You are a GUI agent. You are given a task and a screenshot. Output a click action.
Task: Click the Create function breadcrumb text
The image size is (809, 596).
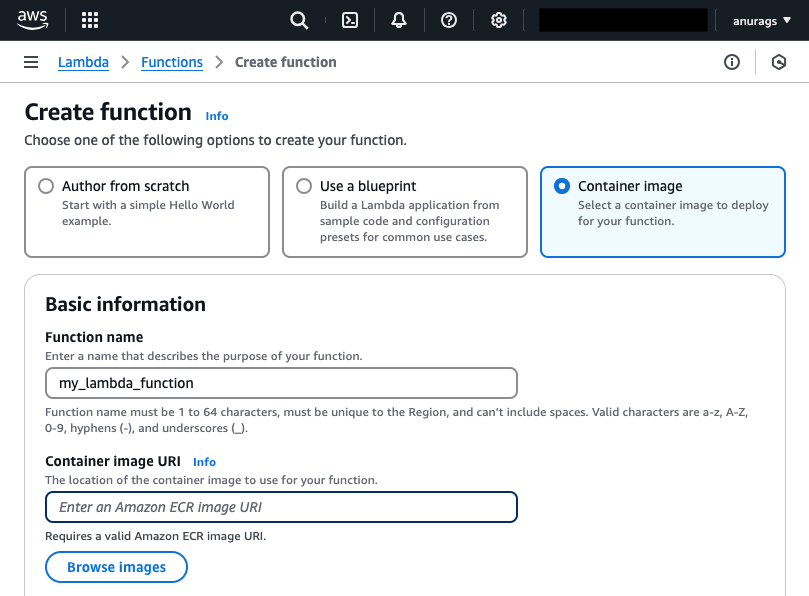pyautogui.click(x=286, y=62)
